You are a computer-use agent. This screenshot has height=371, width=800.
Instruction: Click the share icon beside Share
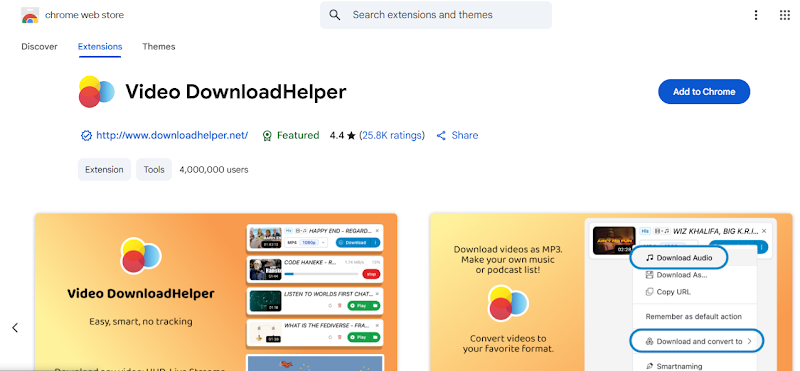pyautogui.click(x=441, y=136)
